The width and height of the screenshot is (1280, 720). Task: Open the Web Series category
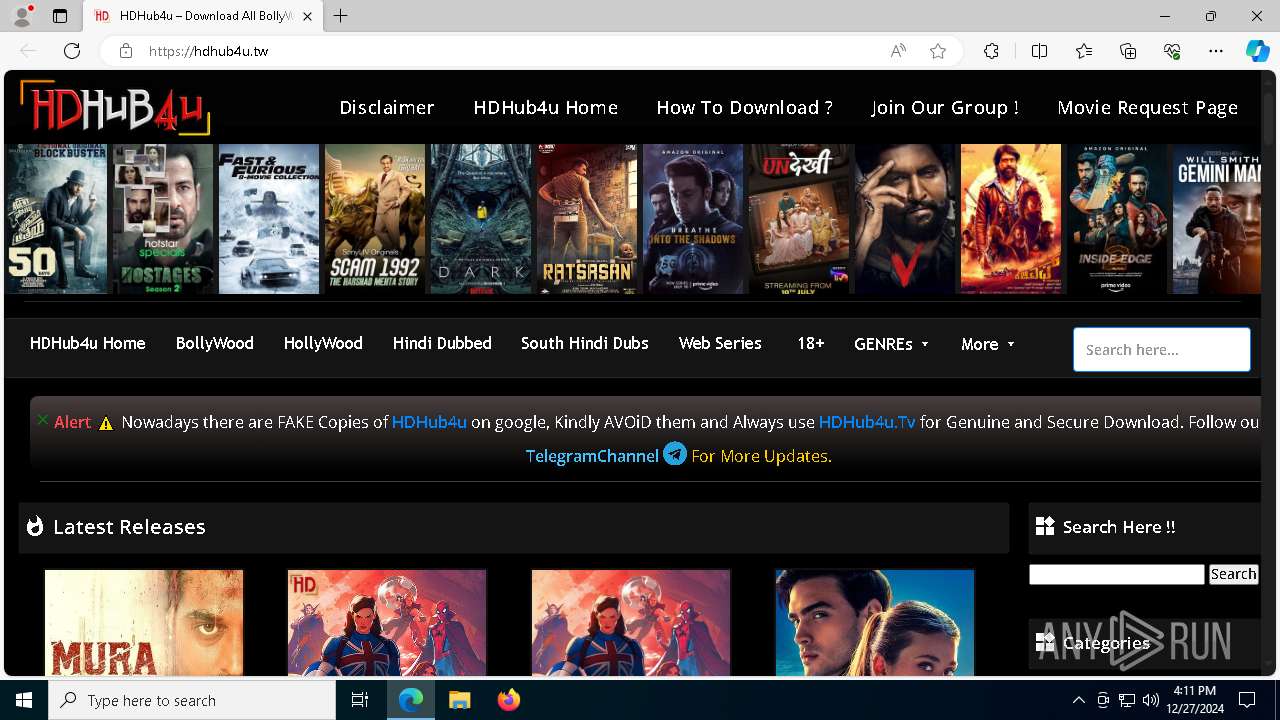point(720,343)
